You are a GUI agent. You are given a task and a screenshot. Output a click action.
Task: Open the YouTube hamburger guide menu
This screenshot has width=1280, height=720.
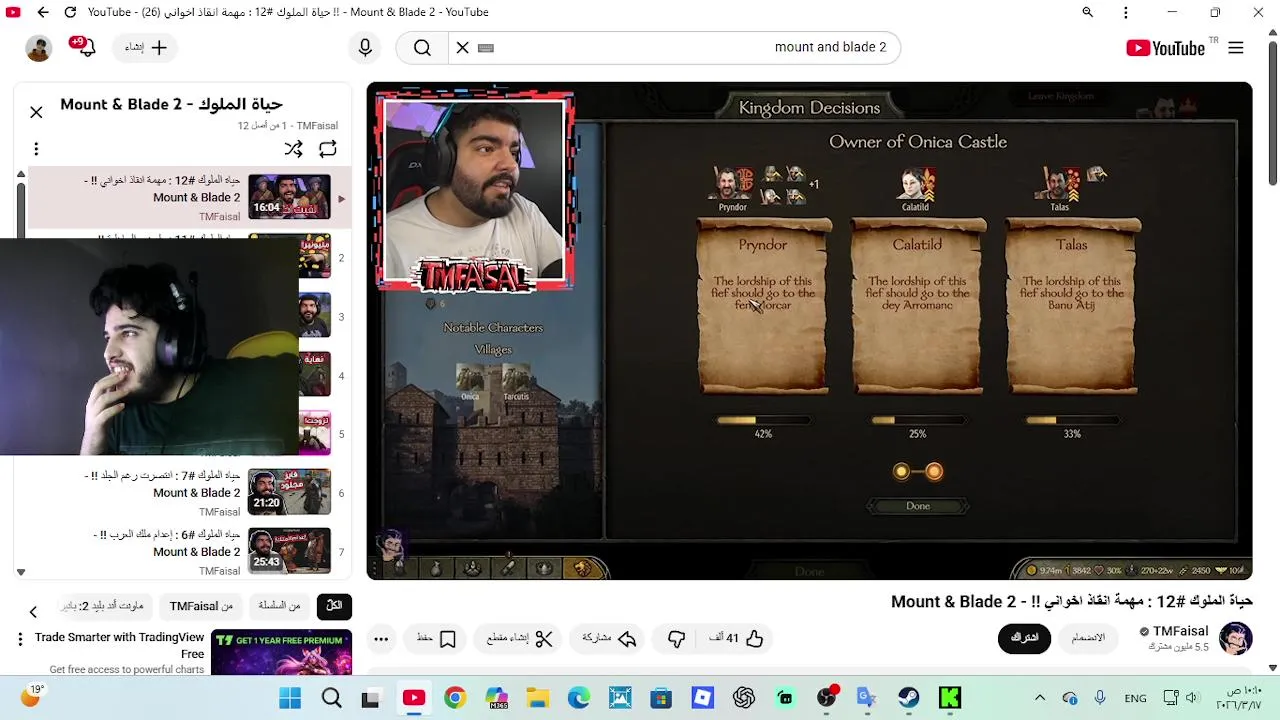coord(1236,47)
